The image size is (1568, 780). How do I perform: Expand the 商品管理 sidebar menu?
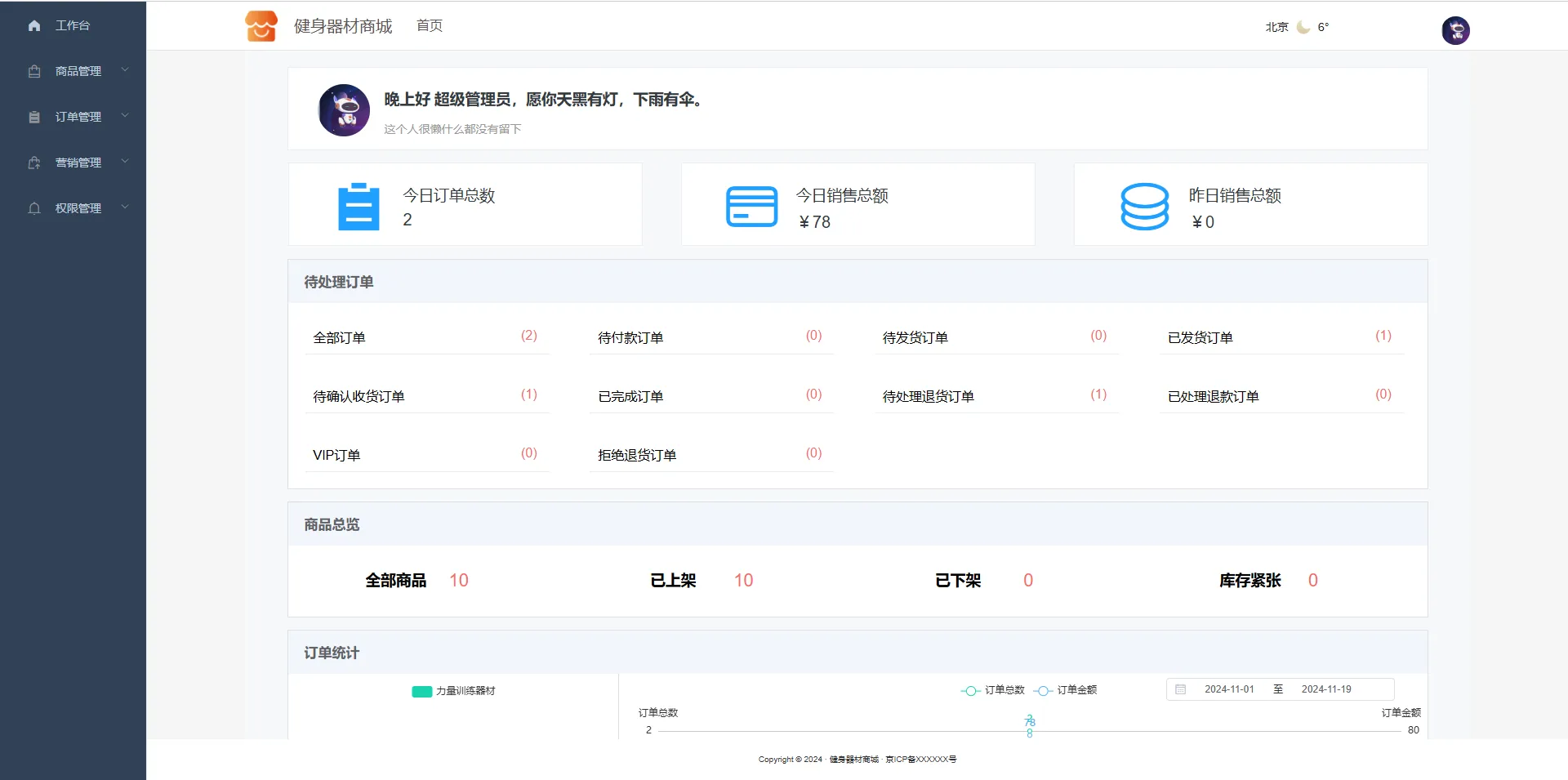pos(78,71)
